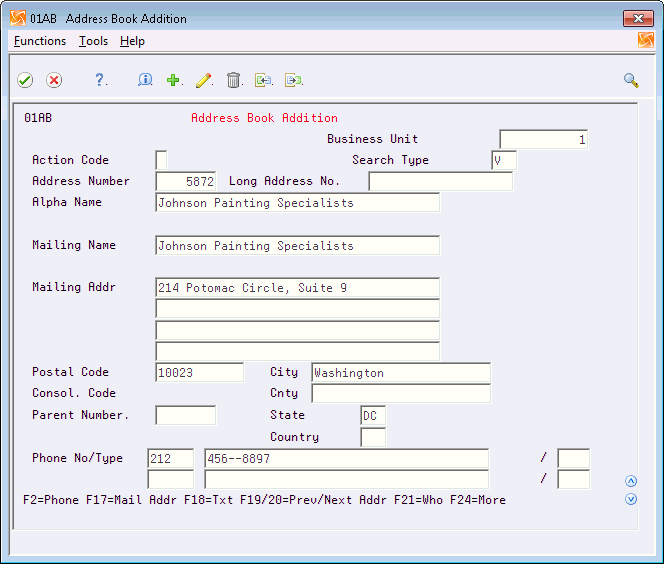664x564 pixels.
Task: Click the fourth Mailing Addr line
Action: point(298,351)
